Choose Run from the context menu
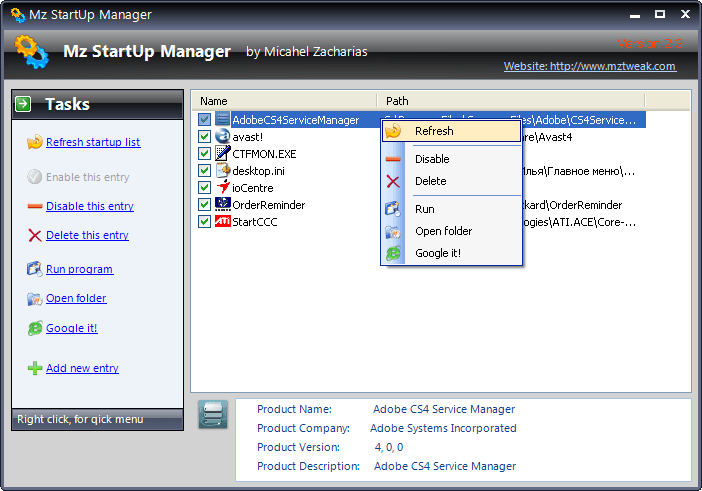 (x=451, y=209)
